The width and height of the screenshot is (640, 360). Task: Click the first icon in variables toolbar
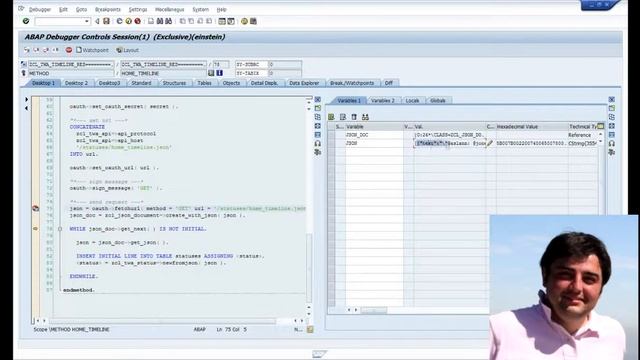[x=331, y=117]
